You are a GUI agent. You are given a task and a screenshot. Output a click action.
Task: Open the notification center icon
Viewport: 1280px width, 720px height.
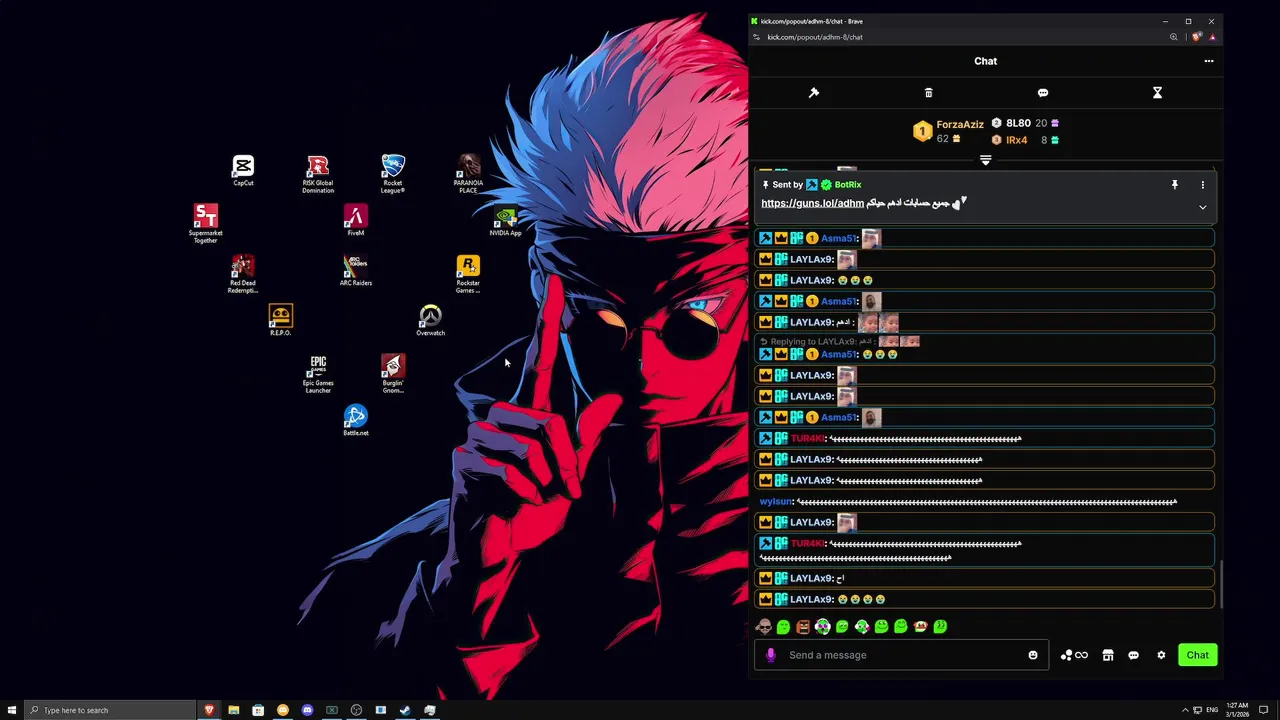[1264, 710]
